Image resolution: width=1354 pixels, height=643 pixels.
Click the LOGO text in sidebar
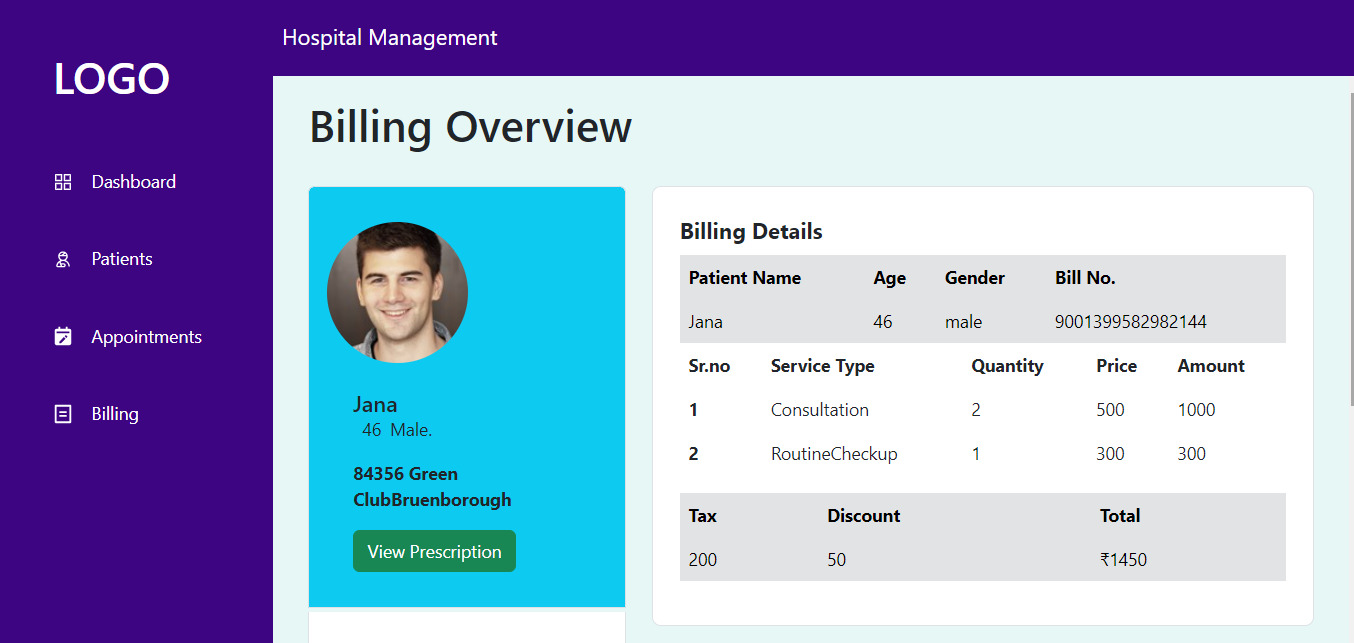pyautogui.click(x=112, y=79)
